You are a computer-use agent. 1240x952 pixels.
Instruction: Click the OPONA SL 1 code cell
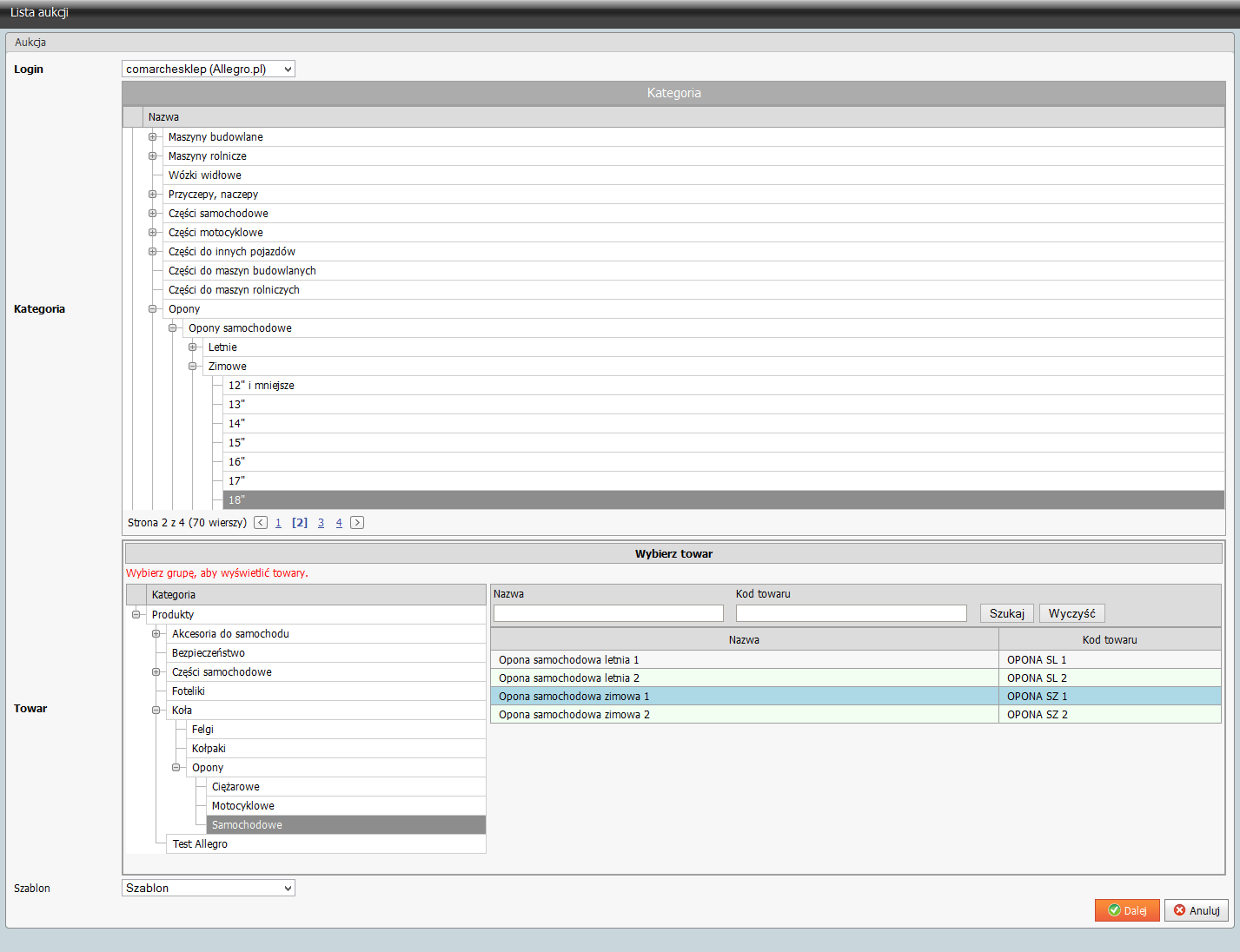1110,659
